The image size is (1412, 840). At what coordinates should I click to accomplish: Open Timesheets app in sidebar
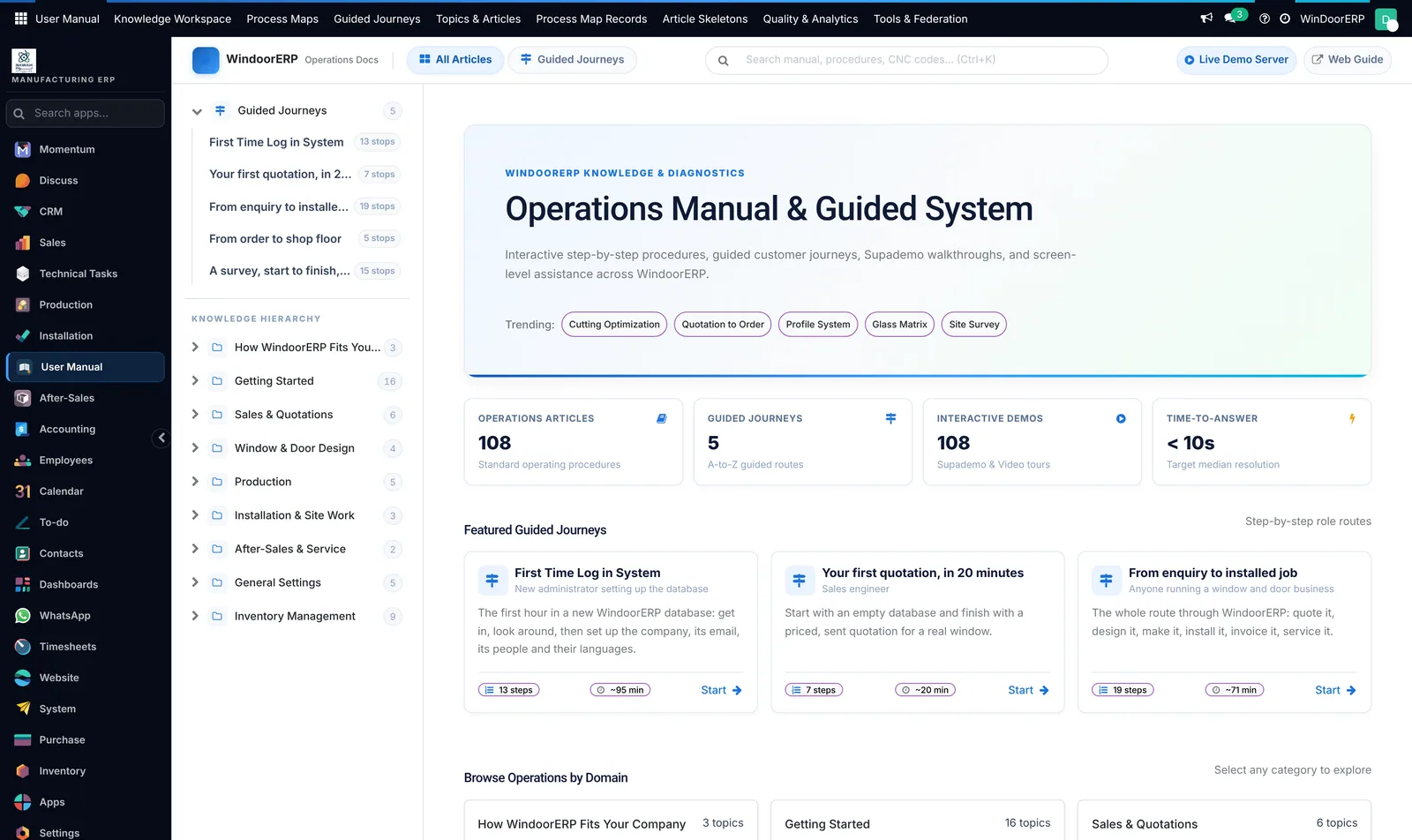pyautogui.click(x=85, y=647)
